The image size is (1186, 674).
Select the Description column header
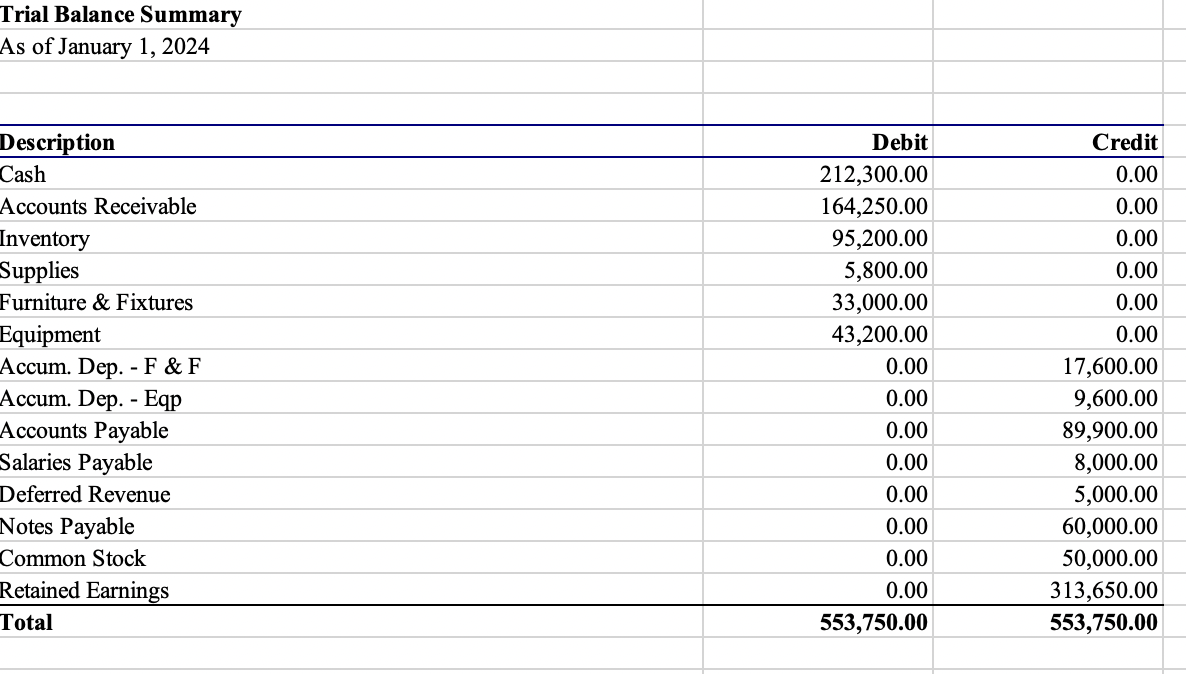(x=57, y=142)
